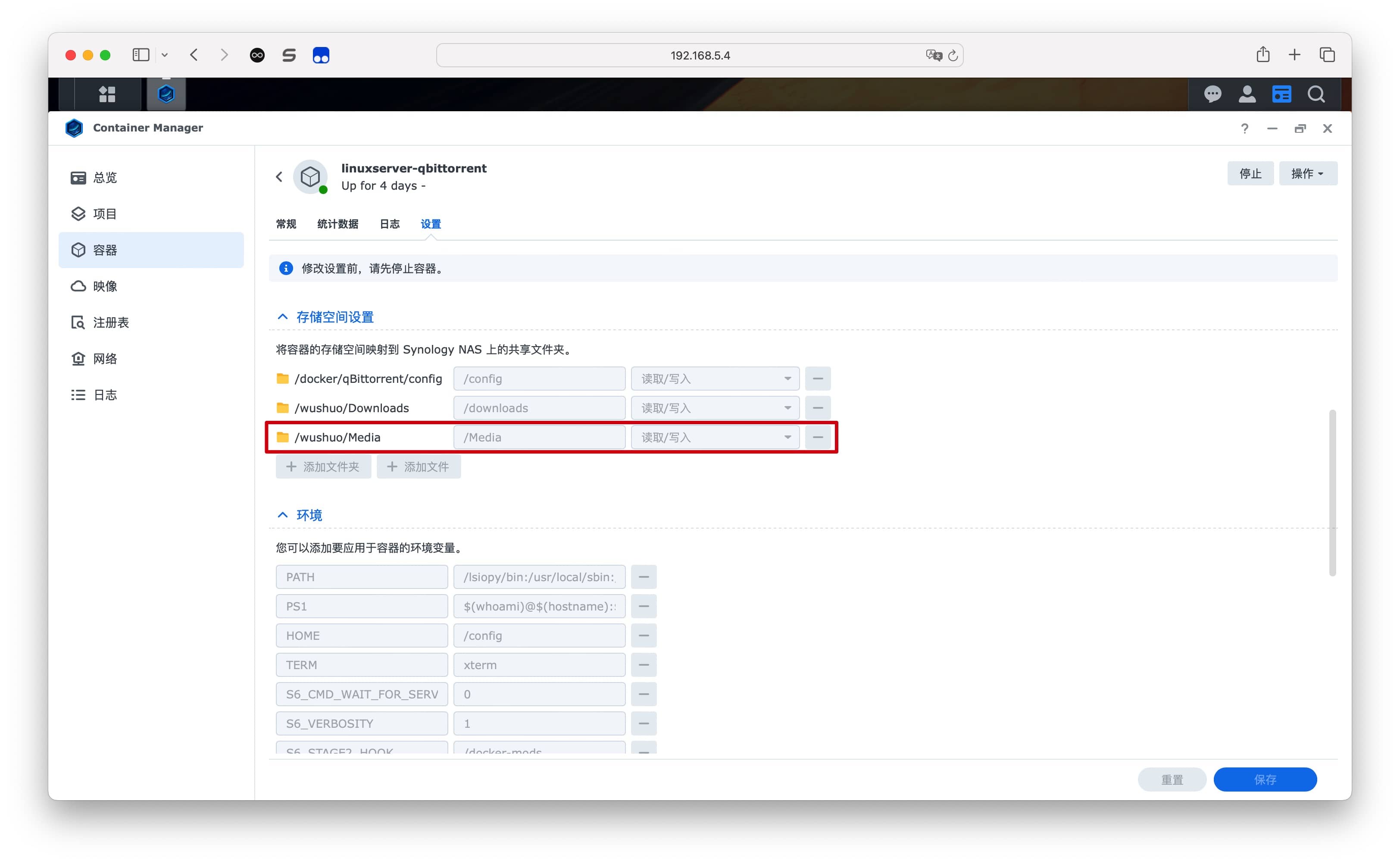Viewport: 1400px width, 864px height.
Task: Click the Safari sidebar toggle icon
Action: tap(141, 55)
